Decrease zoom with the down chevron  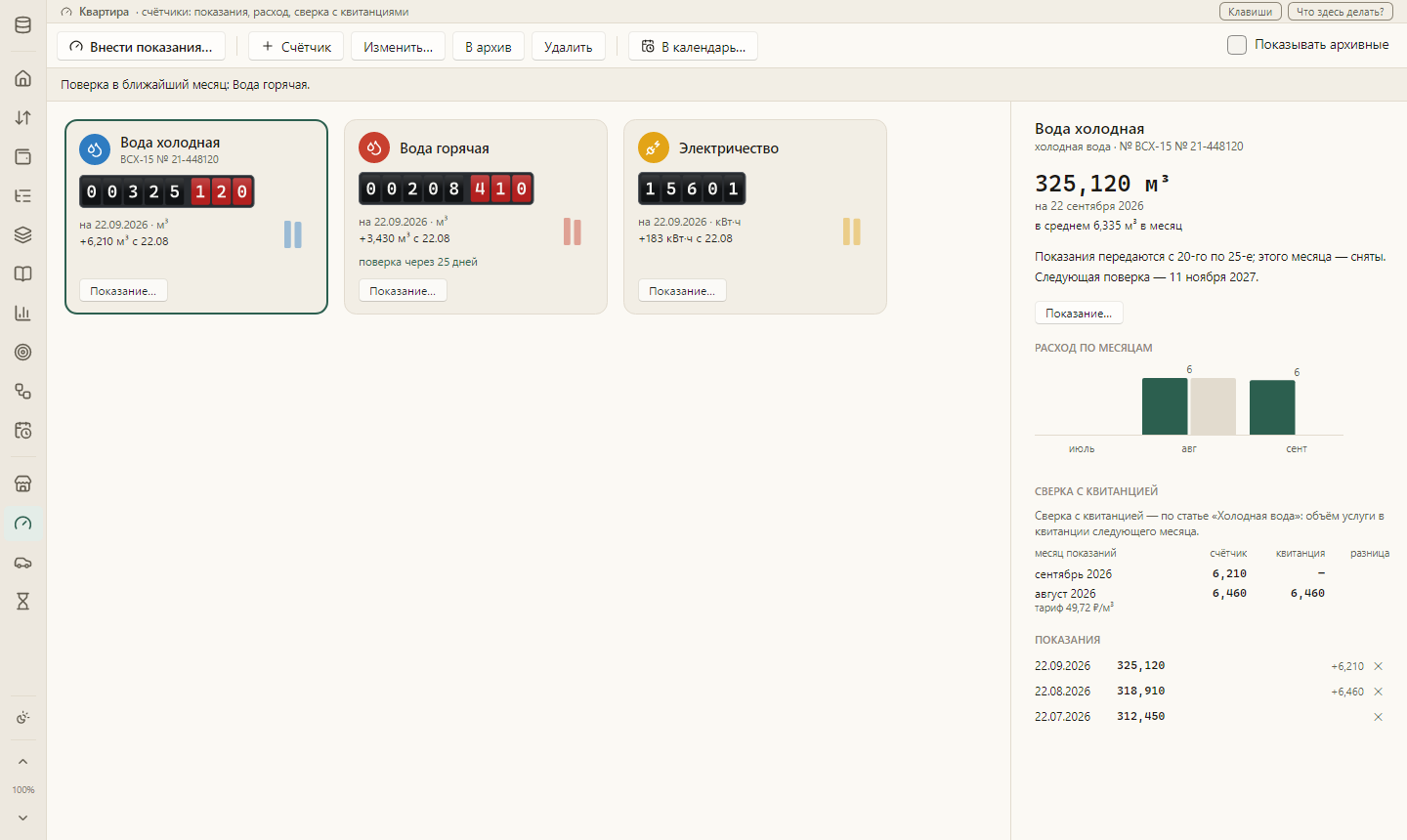click(x=23, y=818)
